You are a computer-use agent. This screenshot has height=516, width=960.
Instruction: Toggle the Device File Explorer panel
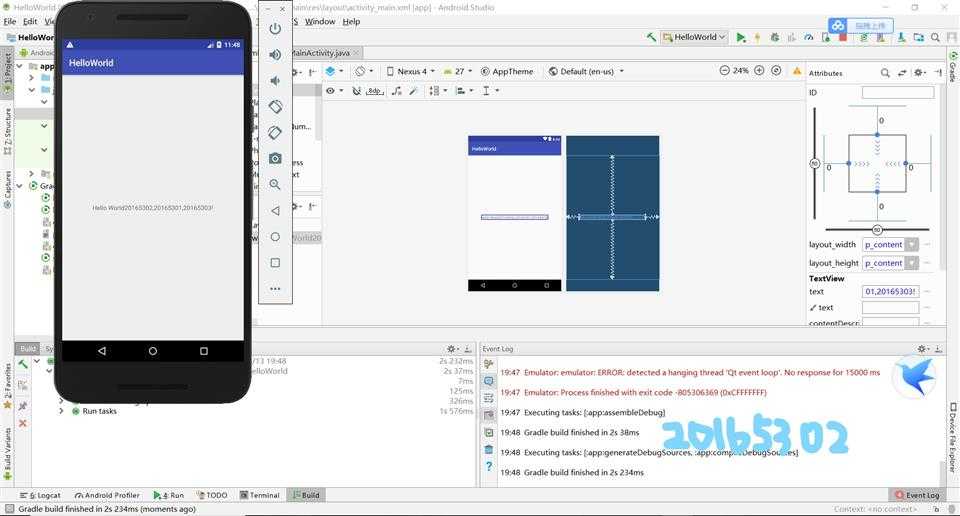point(953,437)
